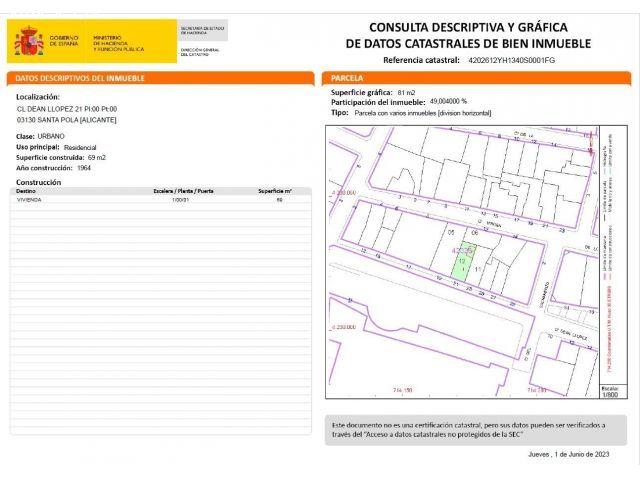Click the 'VIVIENDA' table cell
The image size is (640, 480).
[29, 200]
